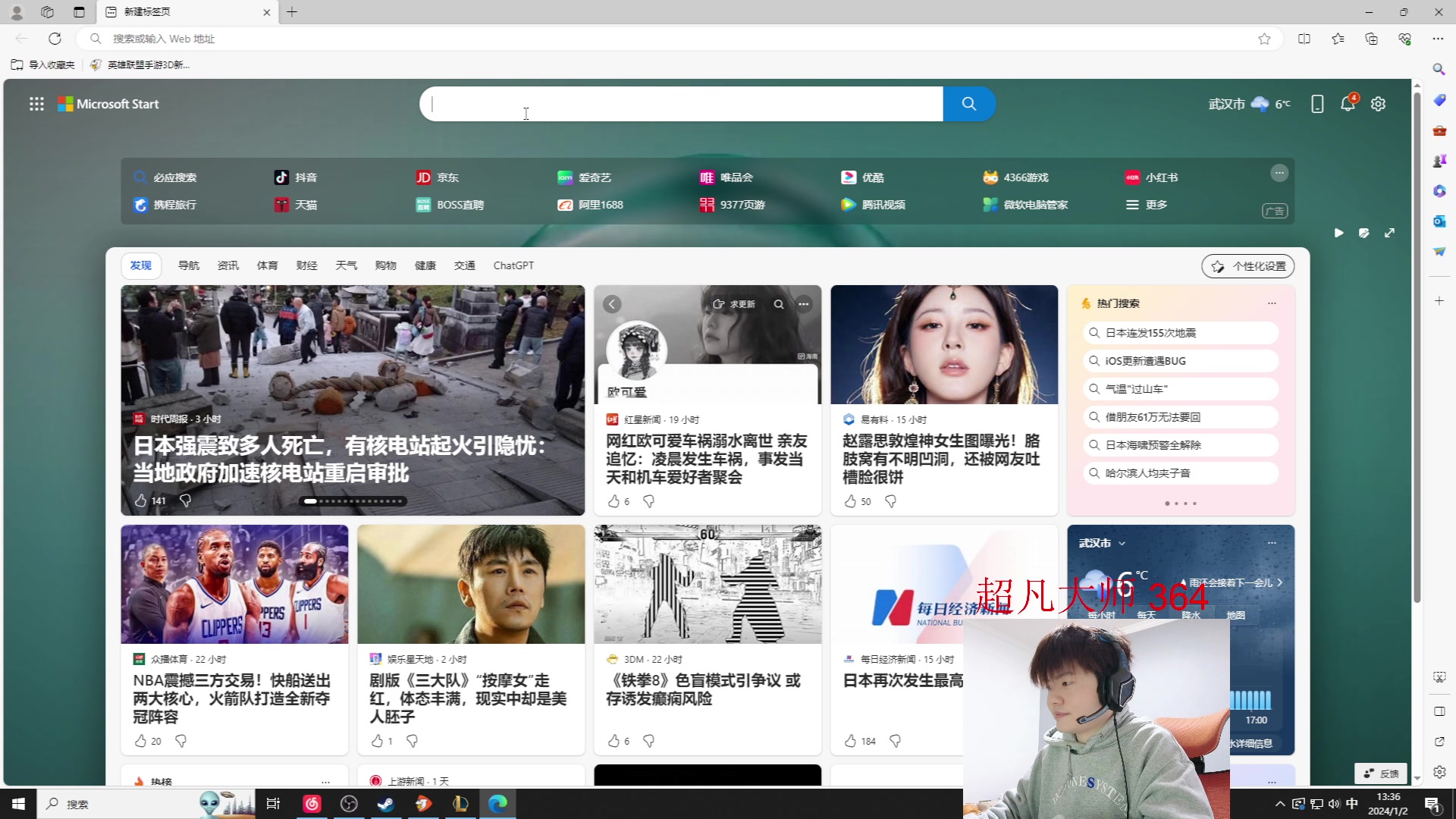1456x819 pixels.
Task: Click the headline carousel progress indicator
Action: click(x=353, y=500)
